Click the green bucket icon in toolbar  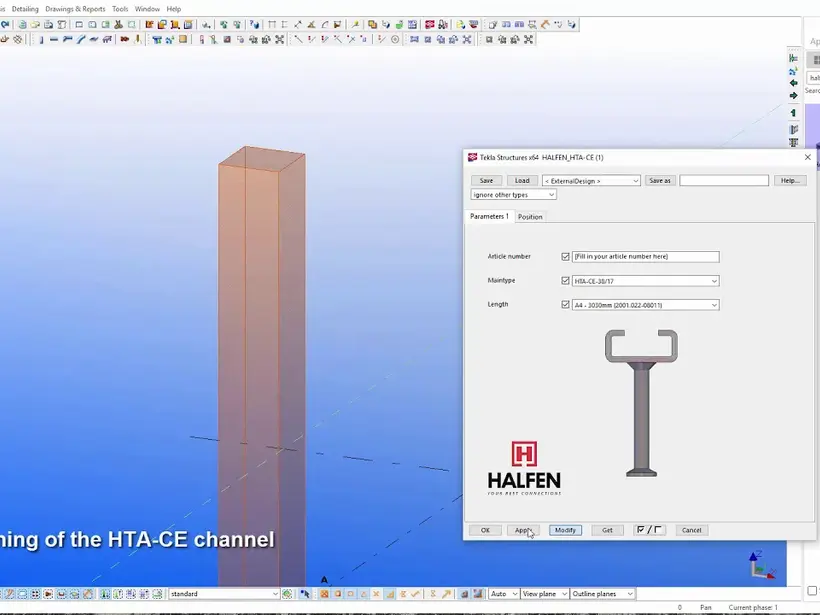point(399,25)
